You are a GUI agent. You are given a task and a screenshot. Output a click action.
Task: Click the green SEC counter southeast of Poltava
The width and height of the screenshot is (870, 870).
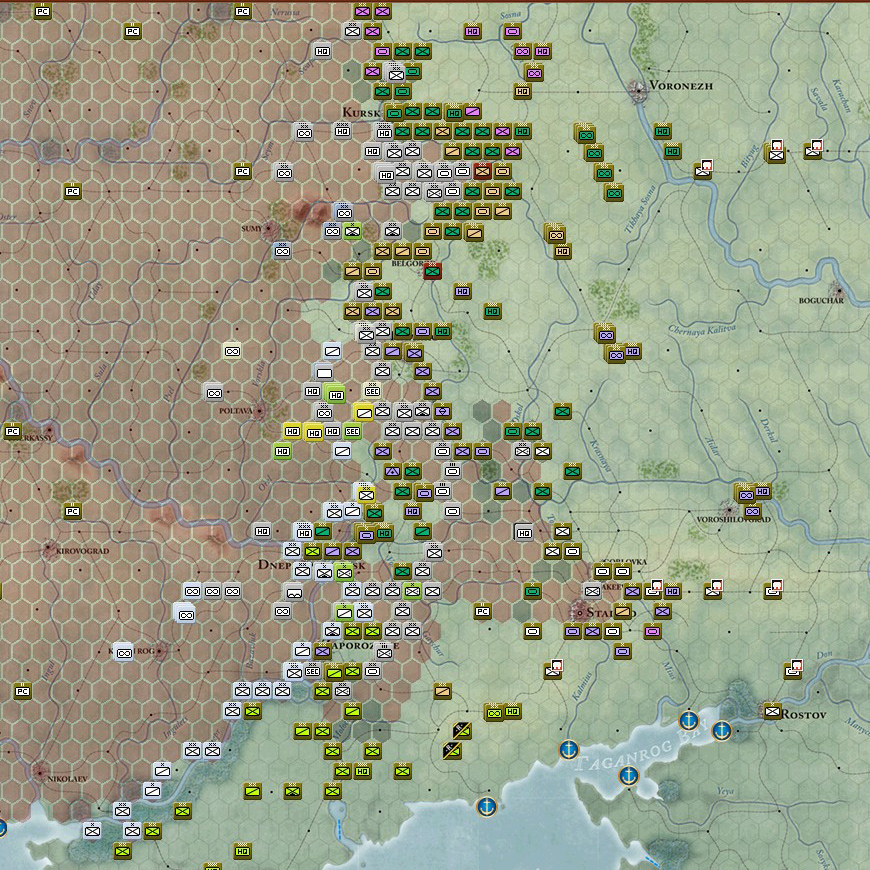[352, 431]
